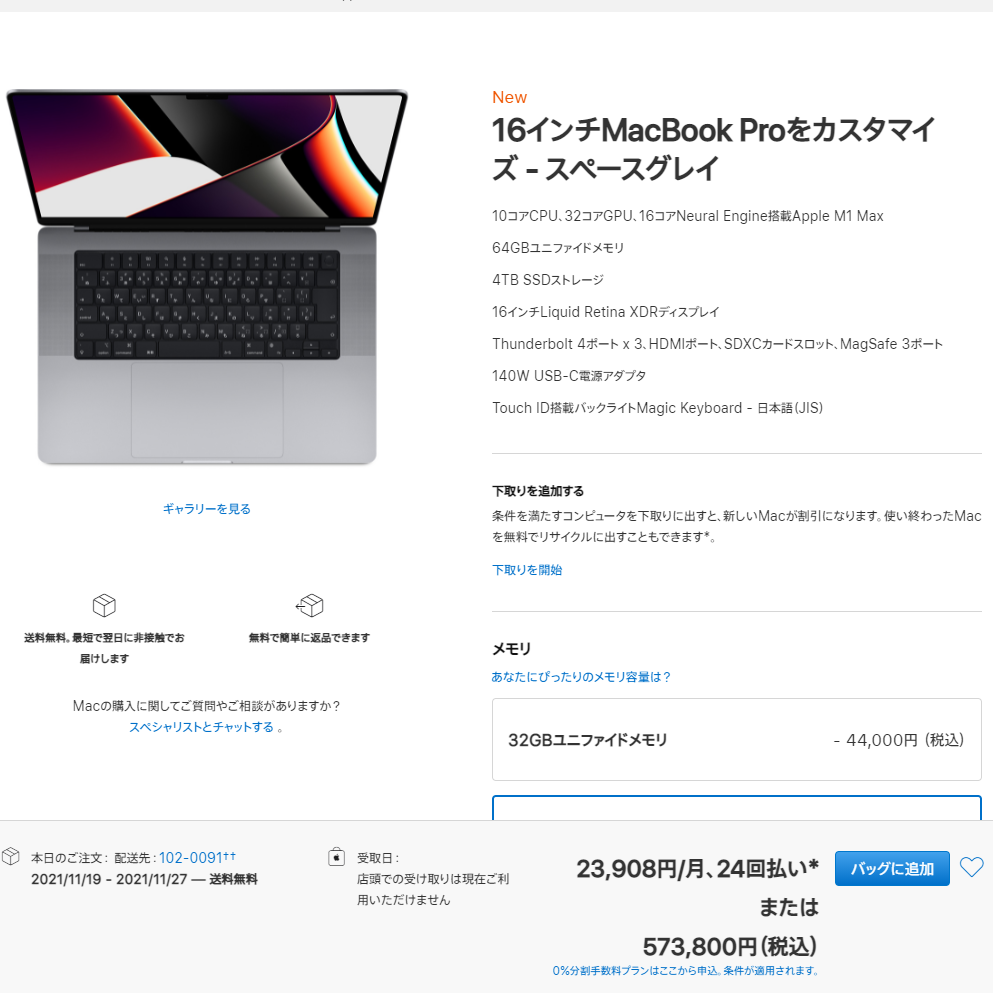993x993 pixels.
Task: Click the 573,800円 (税込) total price
Action: 730,947
